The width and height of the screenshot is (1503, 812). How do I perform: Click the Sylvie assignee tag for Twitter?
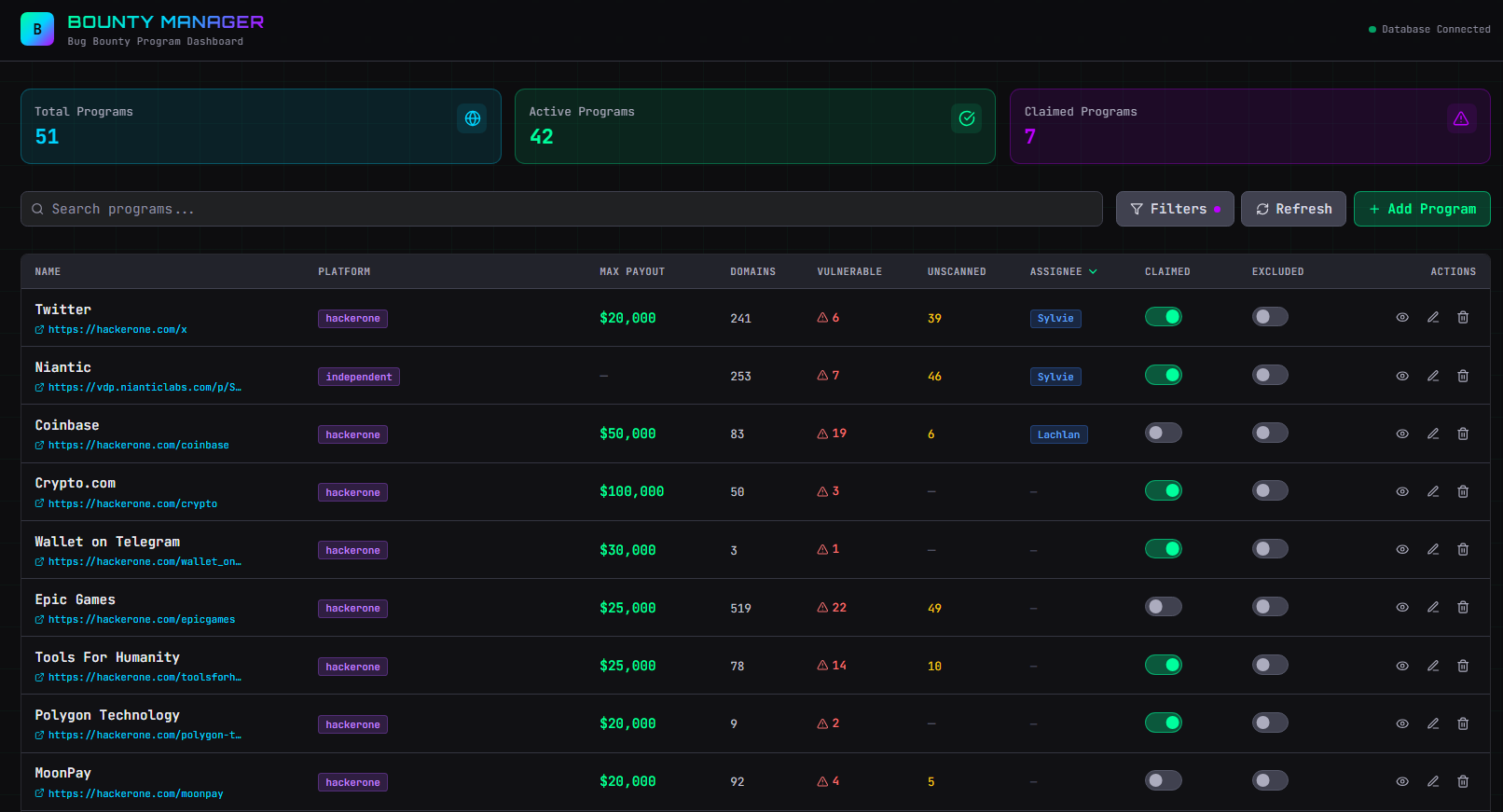[1055, 319]
